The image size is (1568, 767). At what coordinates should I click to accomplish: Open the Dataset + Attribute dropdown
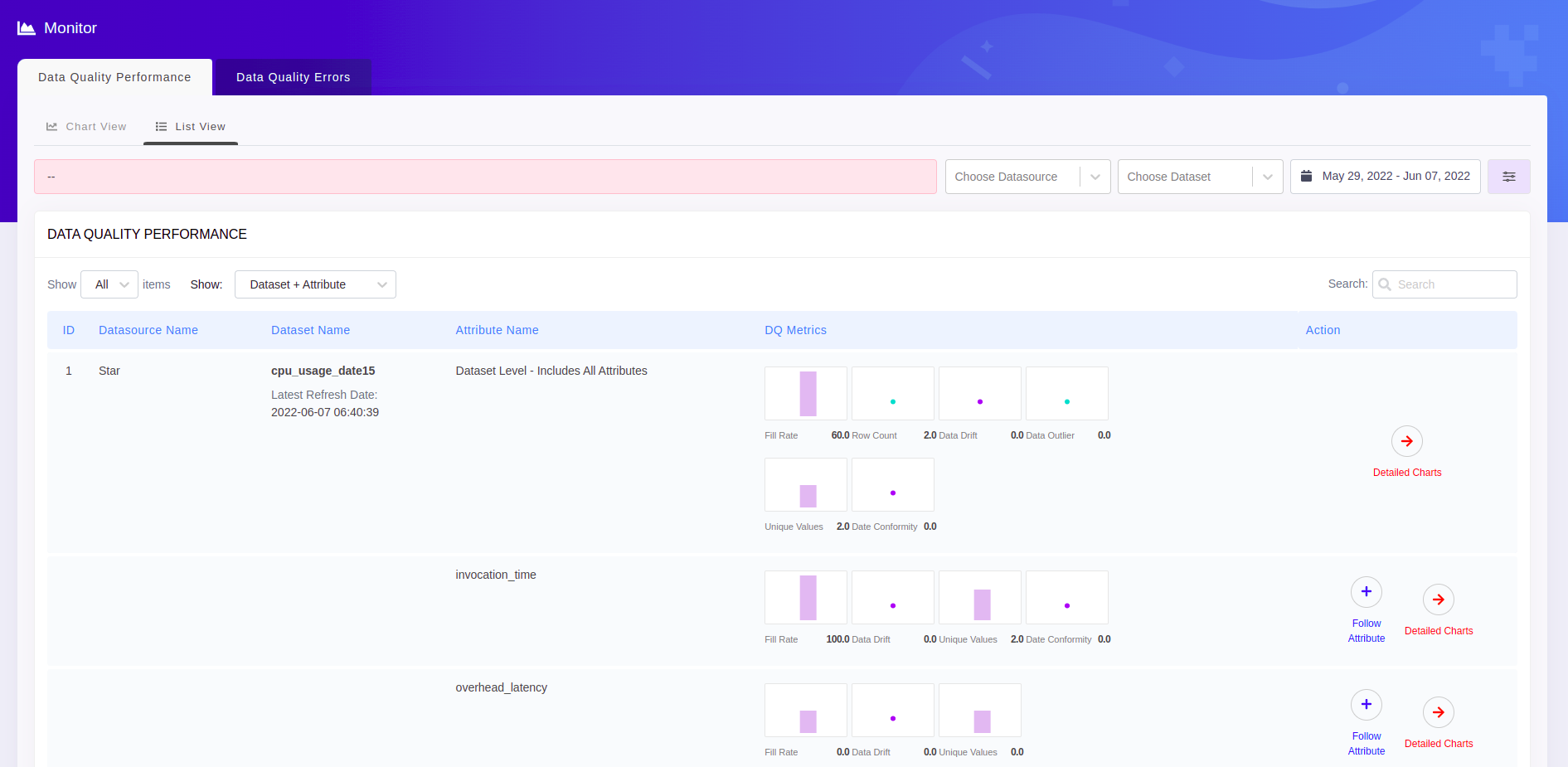tap(315, 284)
